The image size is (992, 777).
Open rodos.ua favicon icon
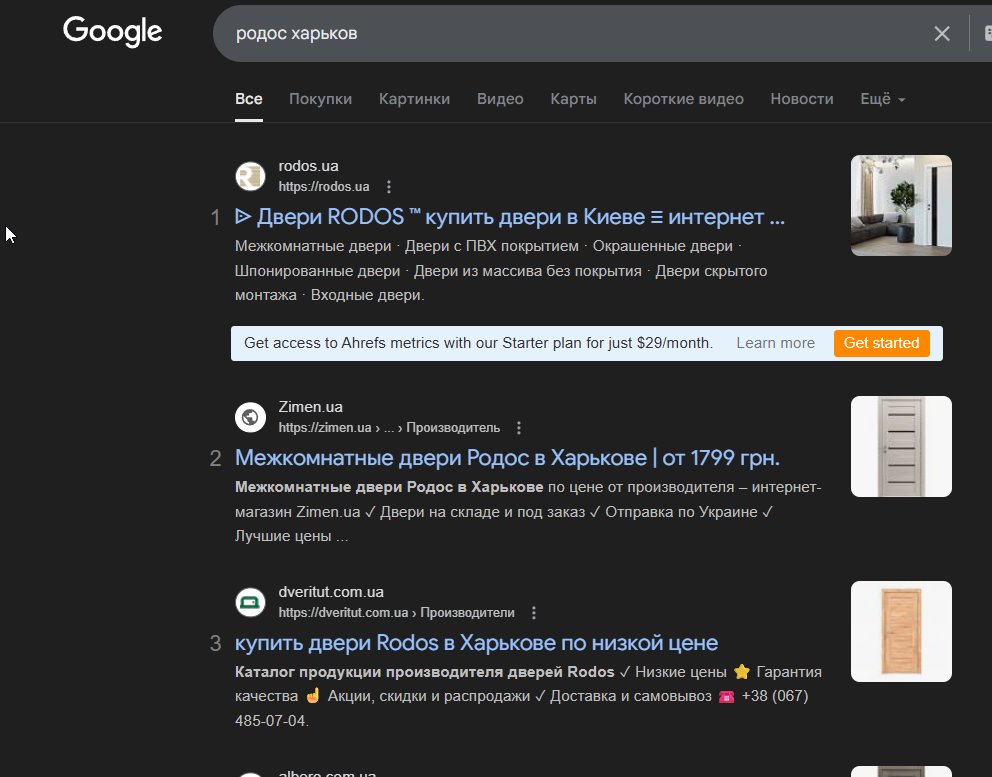[x=251, y=176]
